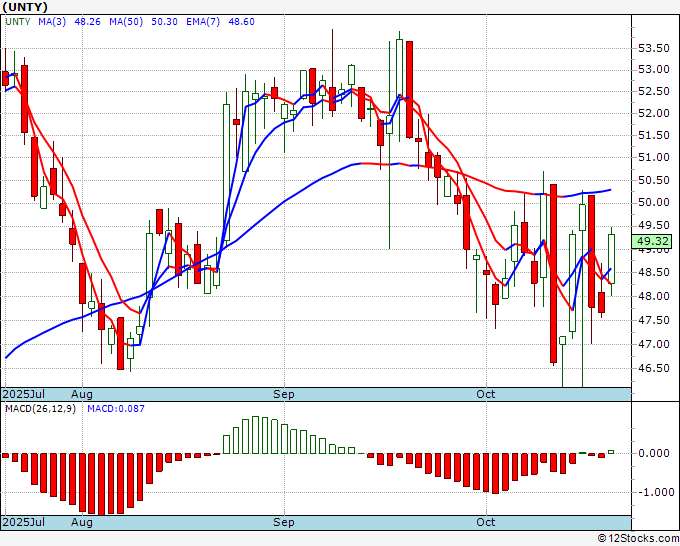Click the 53.00 price axis label
The height and width of the screenshot is (546, 680).
[x=654, y=69]
